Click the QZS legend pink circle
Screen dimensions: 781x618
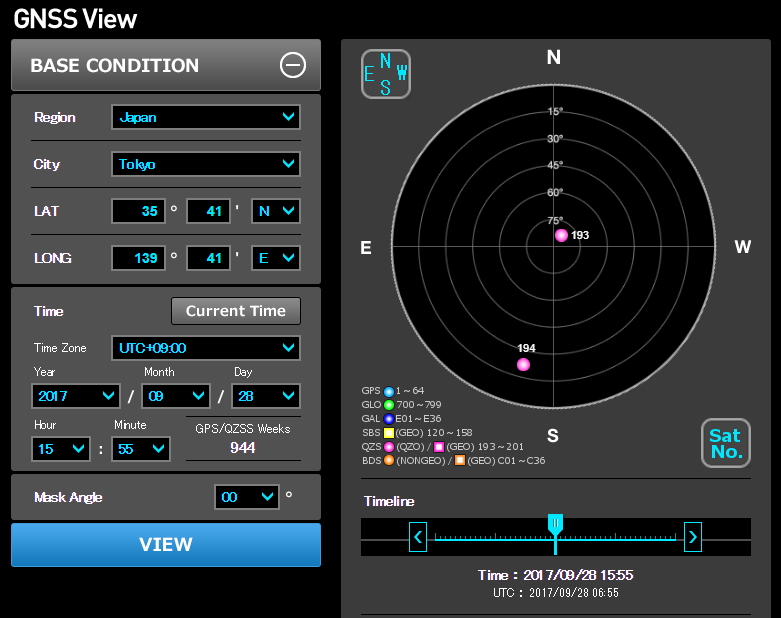pos(389,447)
